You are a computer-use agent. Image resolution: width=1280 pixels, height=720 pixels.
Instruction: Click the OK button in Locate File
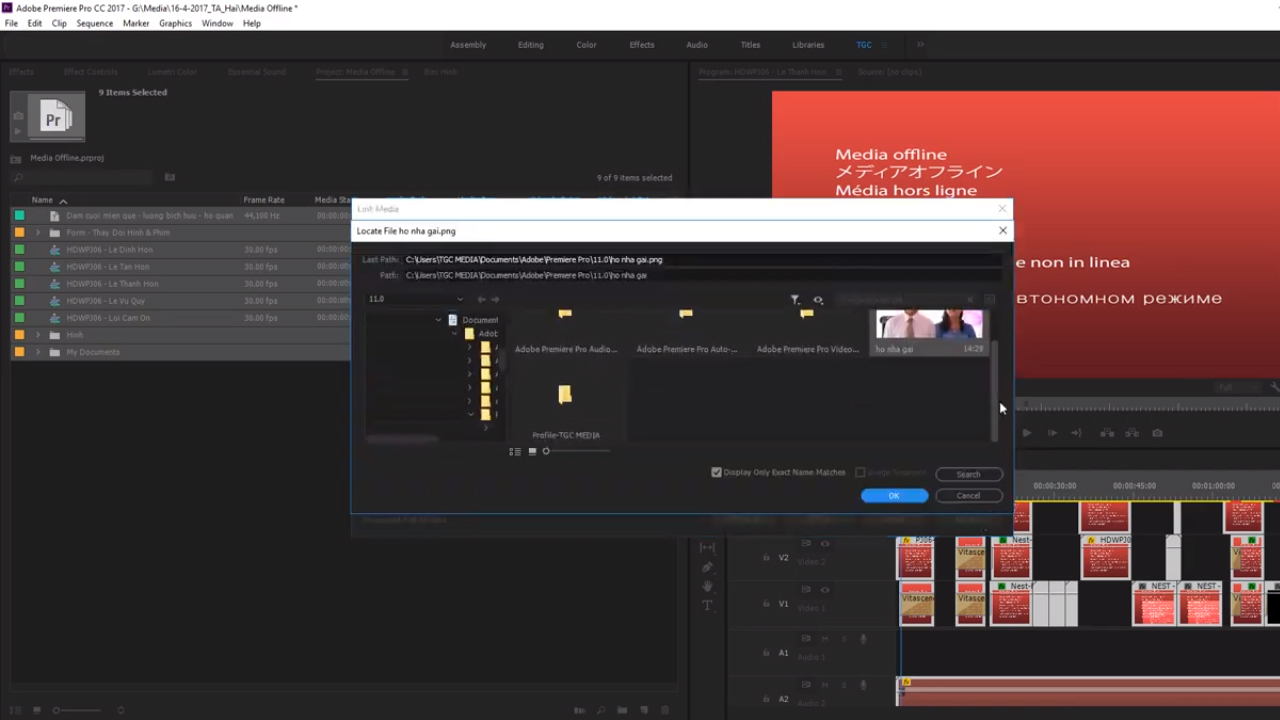[x=894, y=496]
